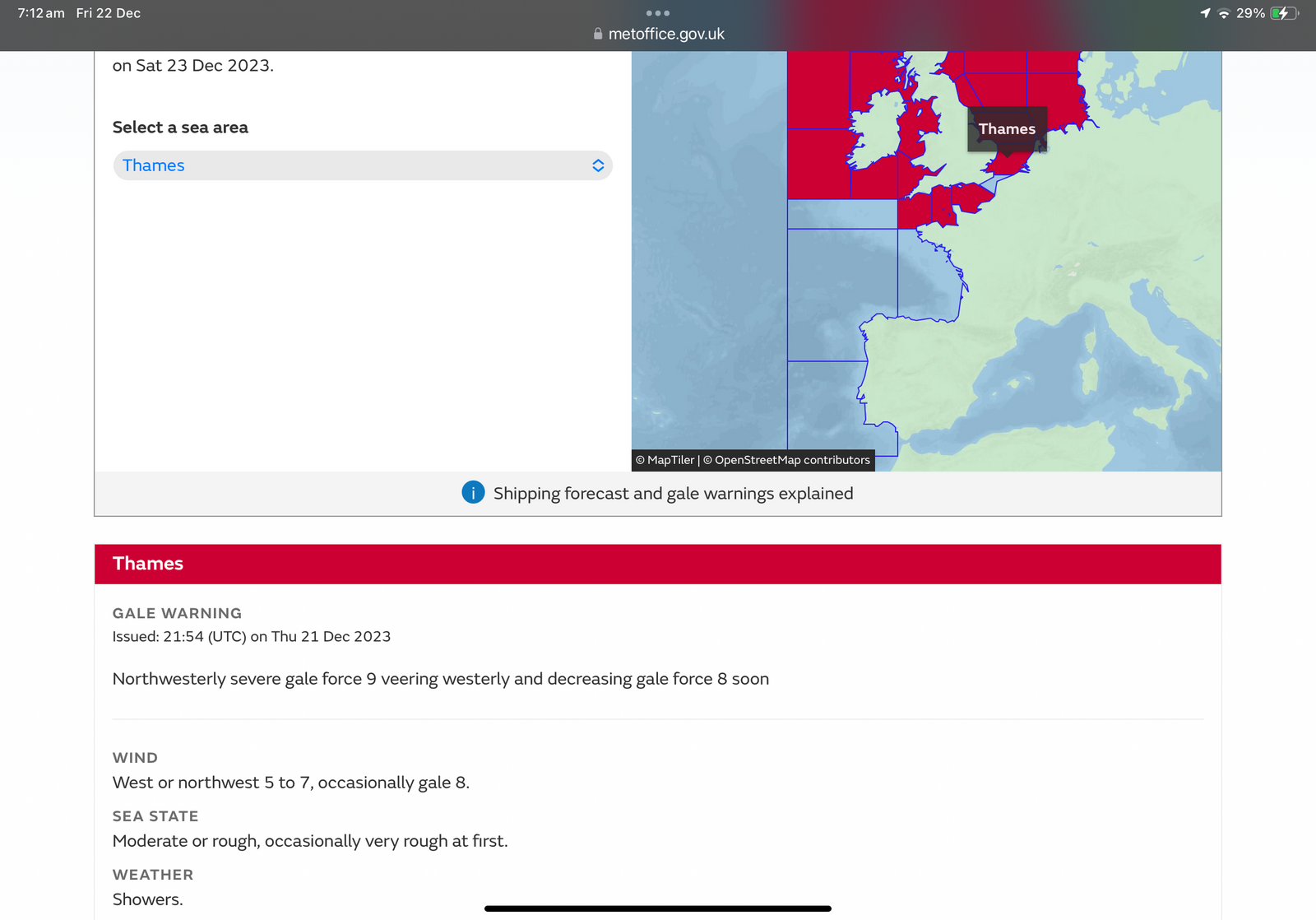Tap the Wi-Fi status icon
1316x920 pixels.
pos(1223,13)
